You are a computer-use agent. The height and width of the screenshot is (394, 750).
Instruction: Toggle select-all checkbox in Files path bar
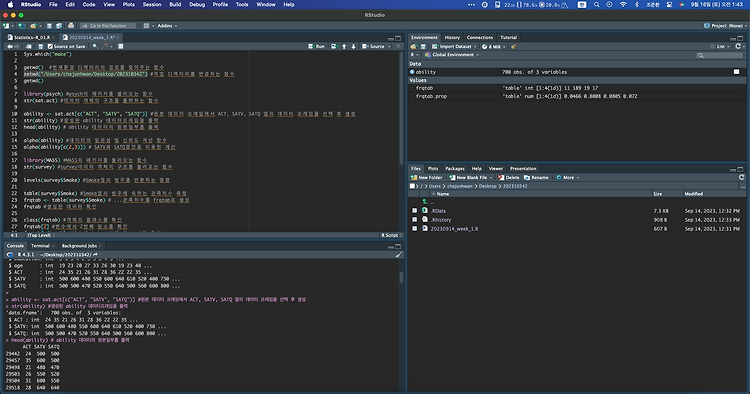pos(412,186)
